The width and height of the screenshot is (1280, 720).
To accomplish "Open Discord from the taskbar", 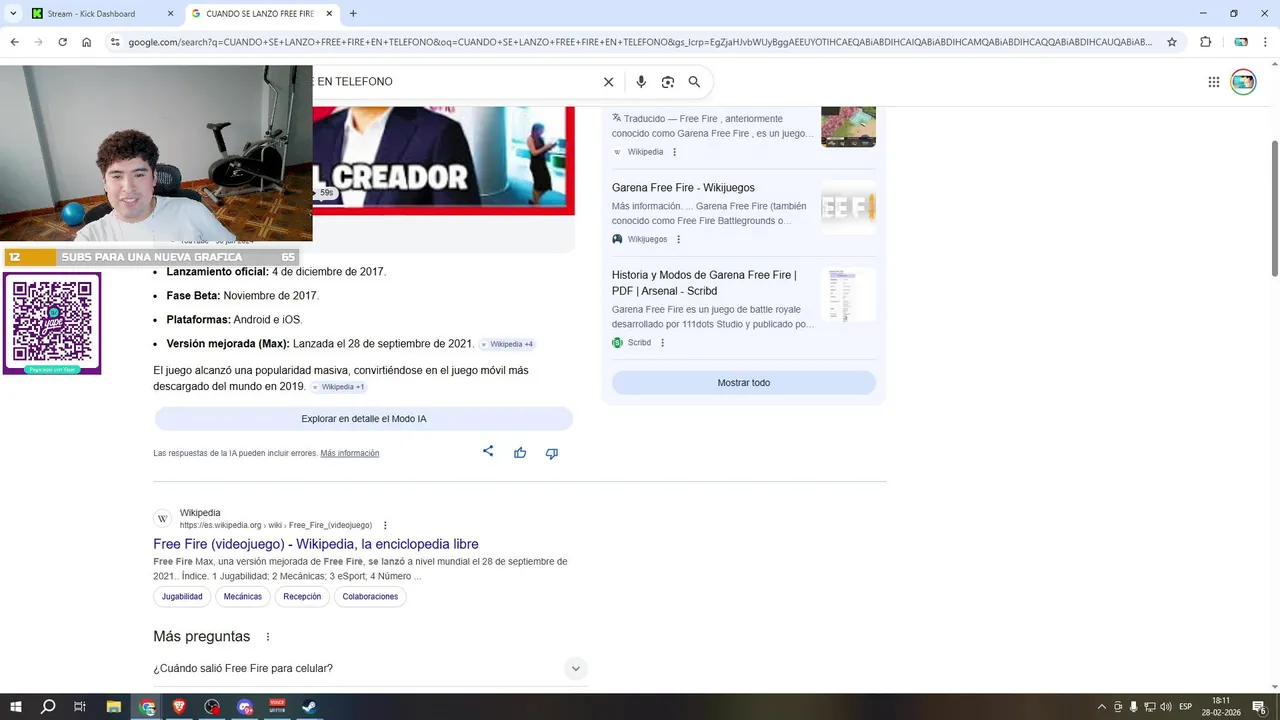I will (245, 707).
